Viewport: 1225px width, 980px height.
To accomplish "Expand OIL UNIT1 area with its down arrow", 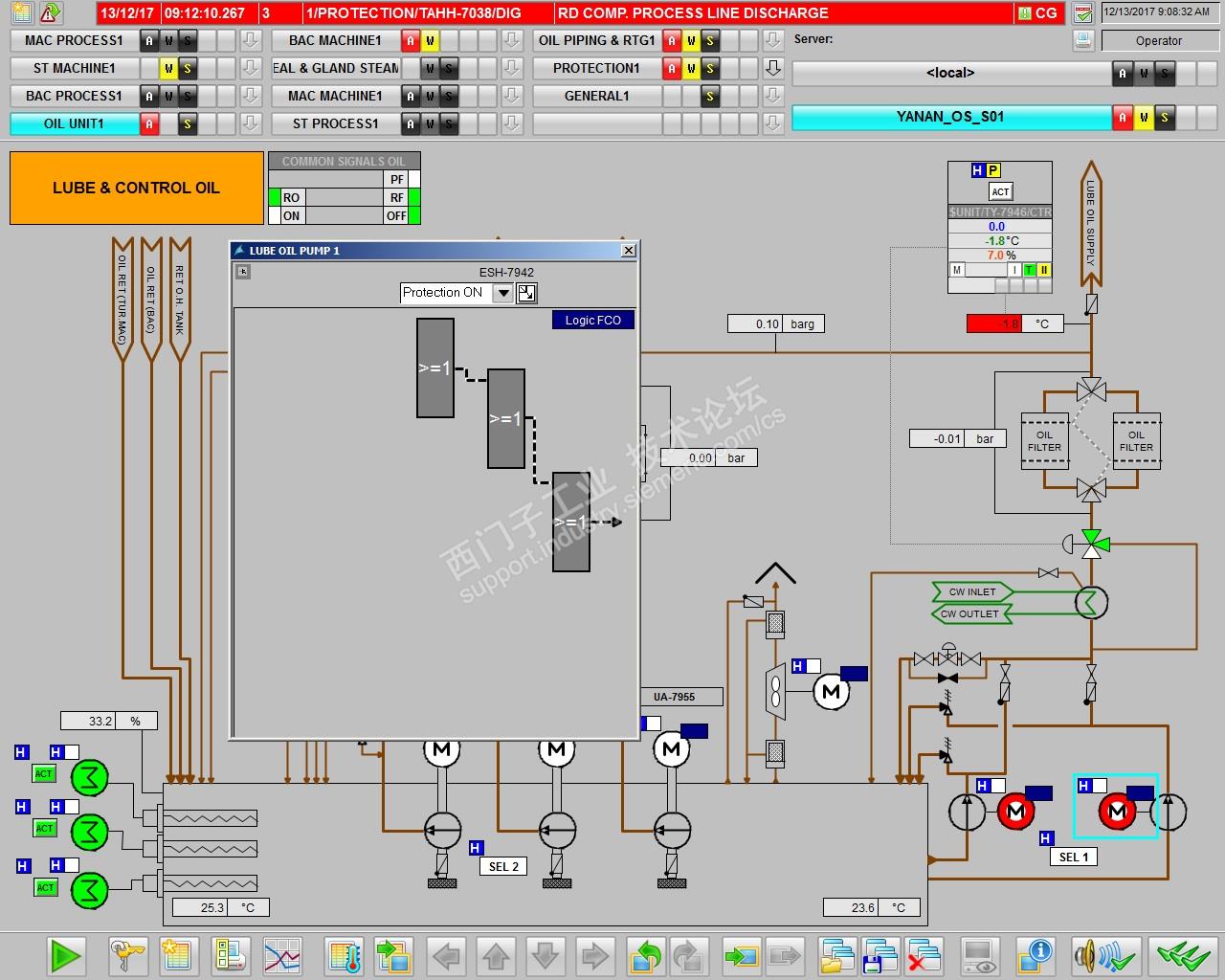I will (251, 123).
